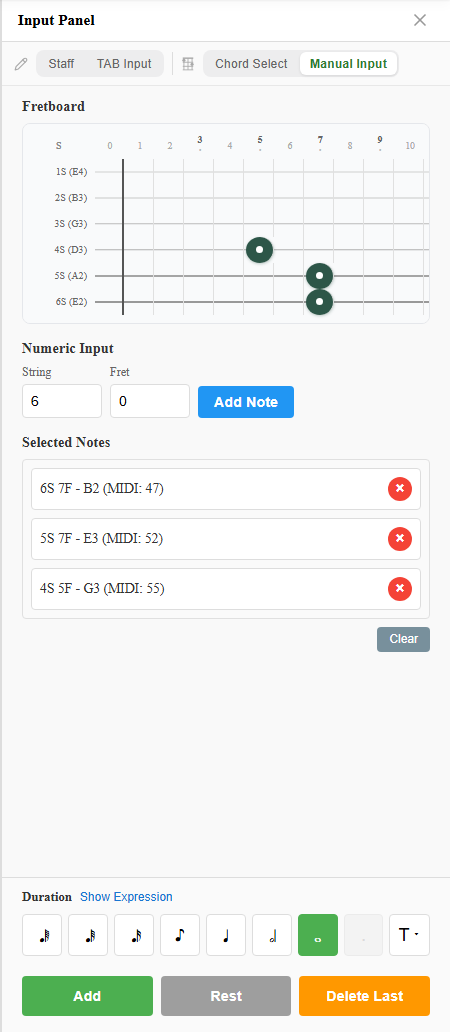Viewport: 450px width, 1032px height.
Task: Toggle the dot on 5S string fret 7
Action: point(319,276)
